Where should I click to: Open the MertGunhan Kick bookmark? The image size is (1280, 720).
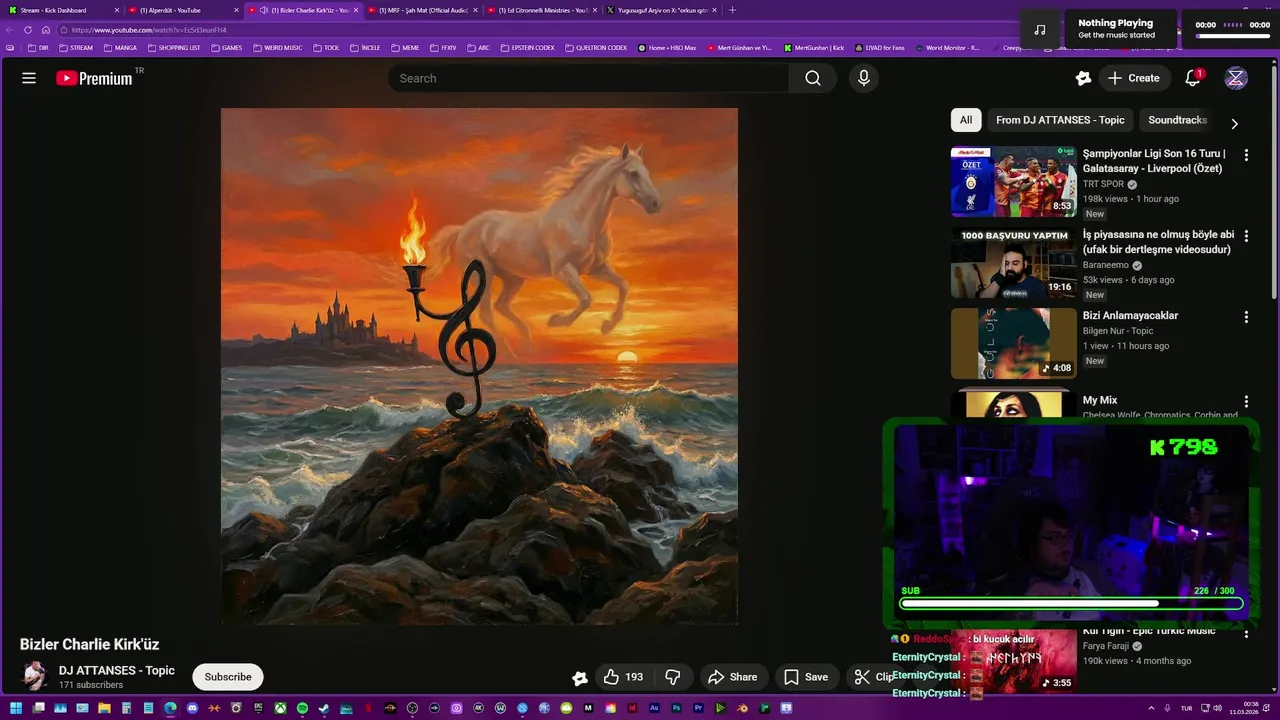(814, 47)
